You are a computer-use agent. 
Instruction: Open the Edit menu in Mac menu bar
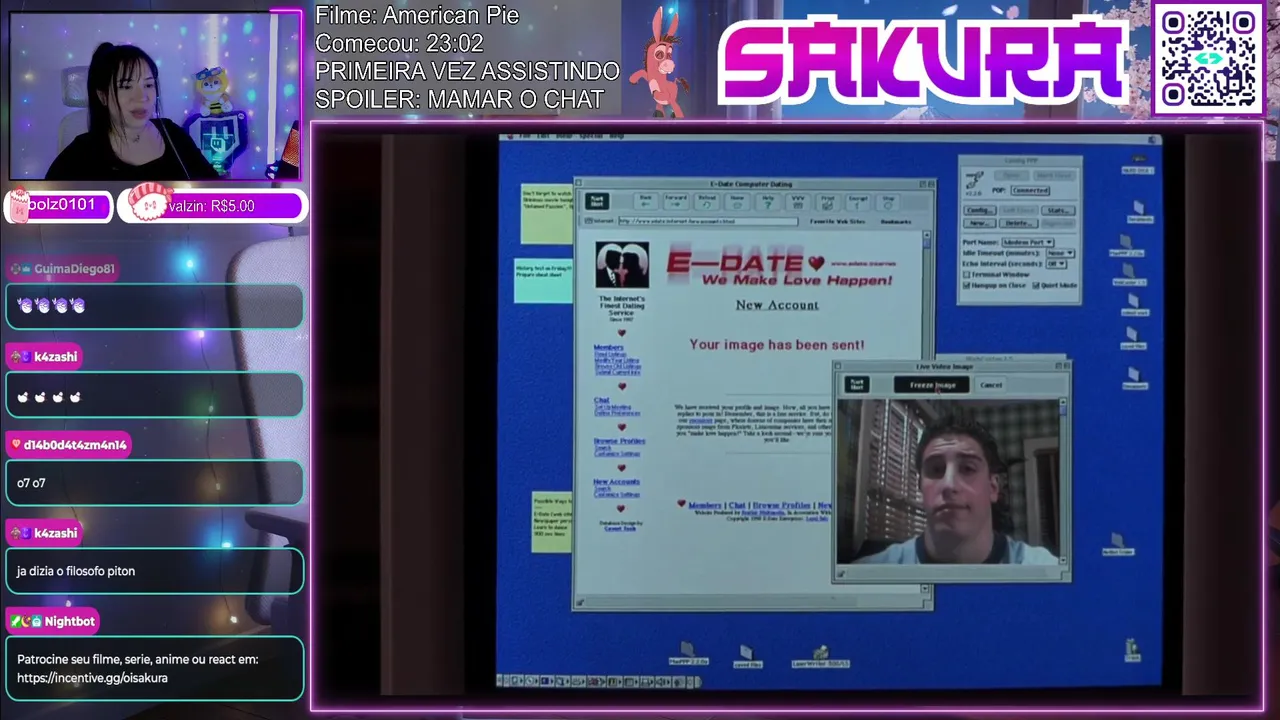(543, 136)
